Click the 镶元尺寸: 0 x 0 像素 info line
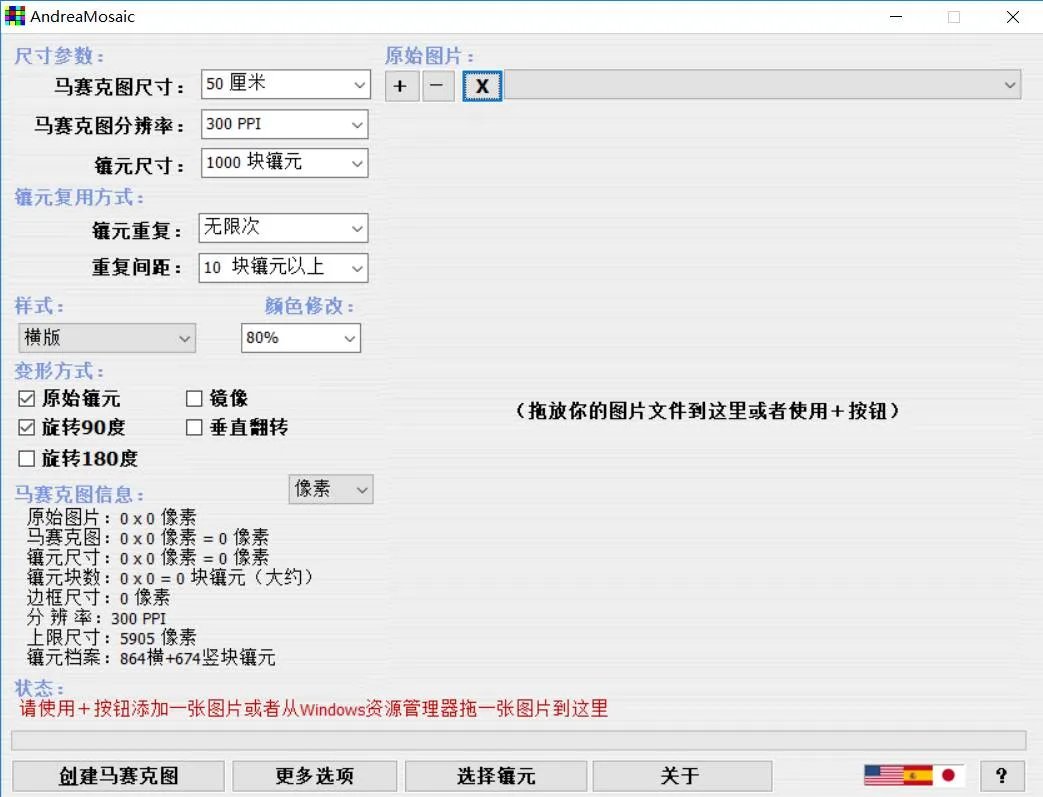Screen dimensions: 1043x797 click(x=148, y=558)
